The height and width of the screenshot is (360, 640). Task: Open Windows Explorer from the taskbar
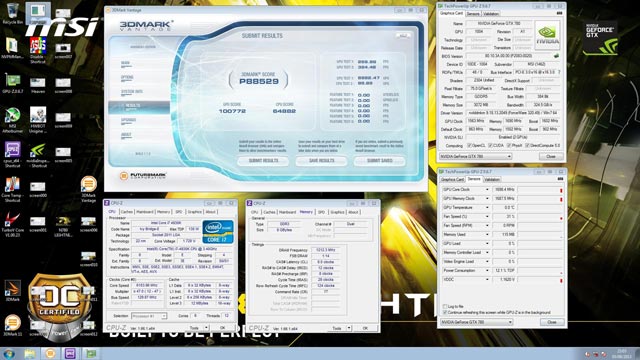[30, 353]
